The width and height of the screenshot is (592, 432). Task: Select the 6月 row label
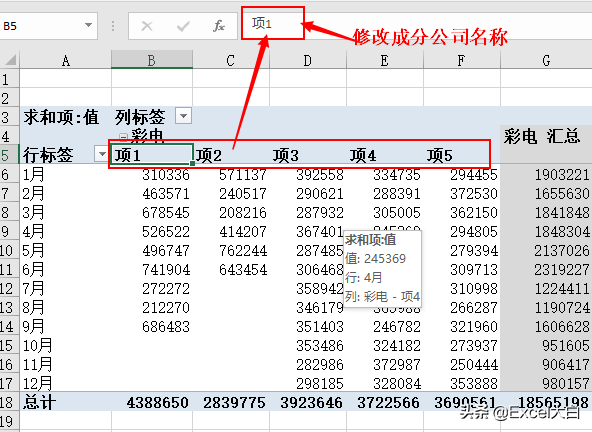pos(65,269)
